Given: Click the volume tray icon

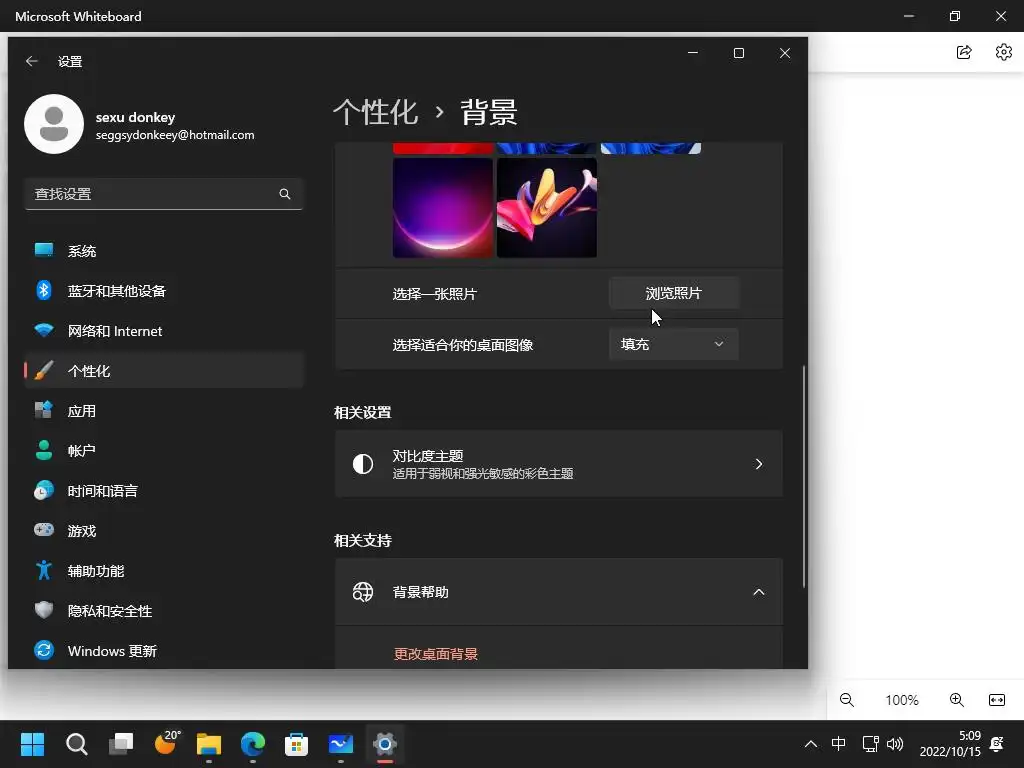Looking at the screenshot, I should (x=895, y=744).
